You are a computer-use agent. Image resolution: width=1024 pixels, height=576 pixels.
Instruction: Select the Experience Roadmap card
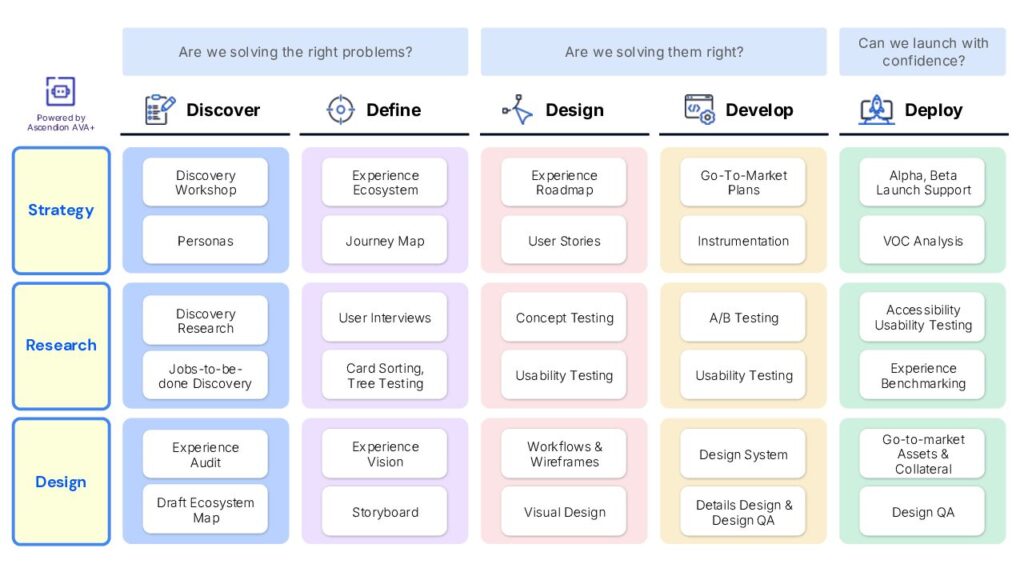(x=564, y=182)
